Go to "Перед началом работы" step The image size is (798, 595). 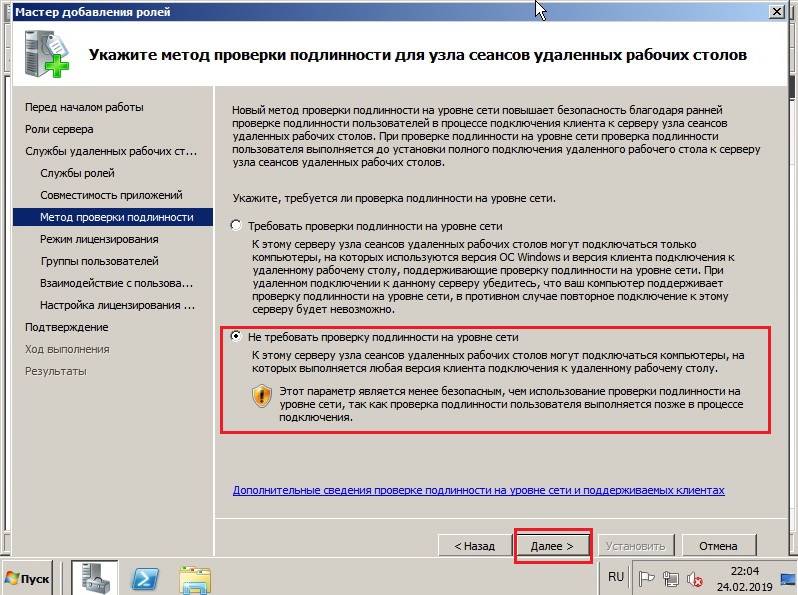tap(84, 107)
